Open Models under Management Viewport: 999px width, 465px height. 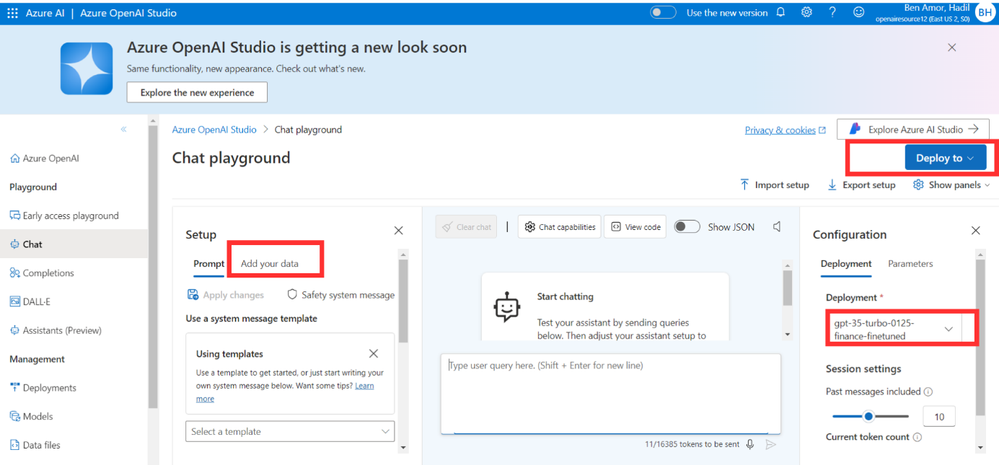(x=31, y=417)
